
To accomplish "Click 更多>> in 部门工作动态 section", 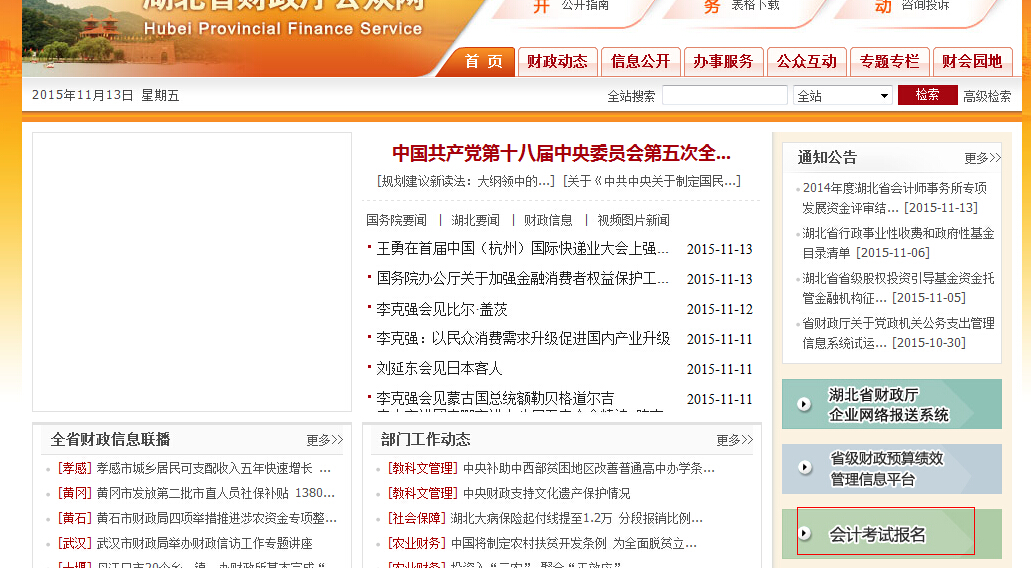I will (x=735, y=440).
